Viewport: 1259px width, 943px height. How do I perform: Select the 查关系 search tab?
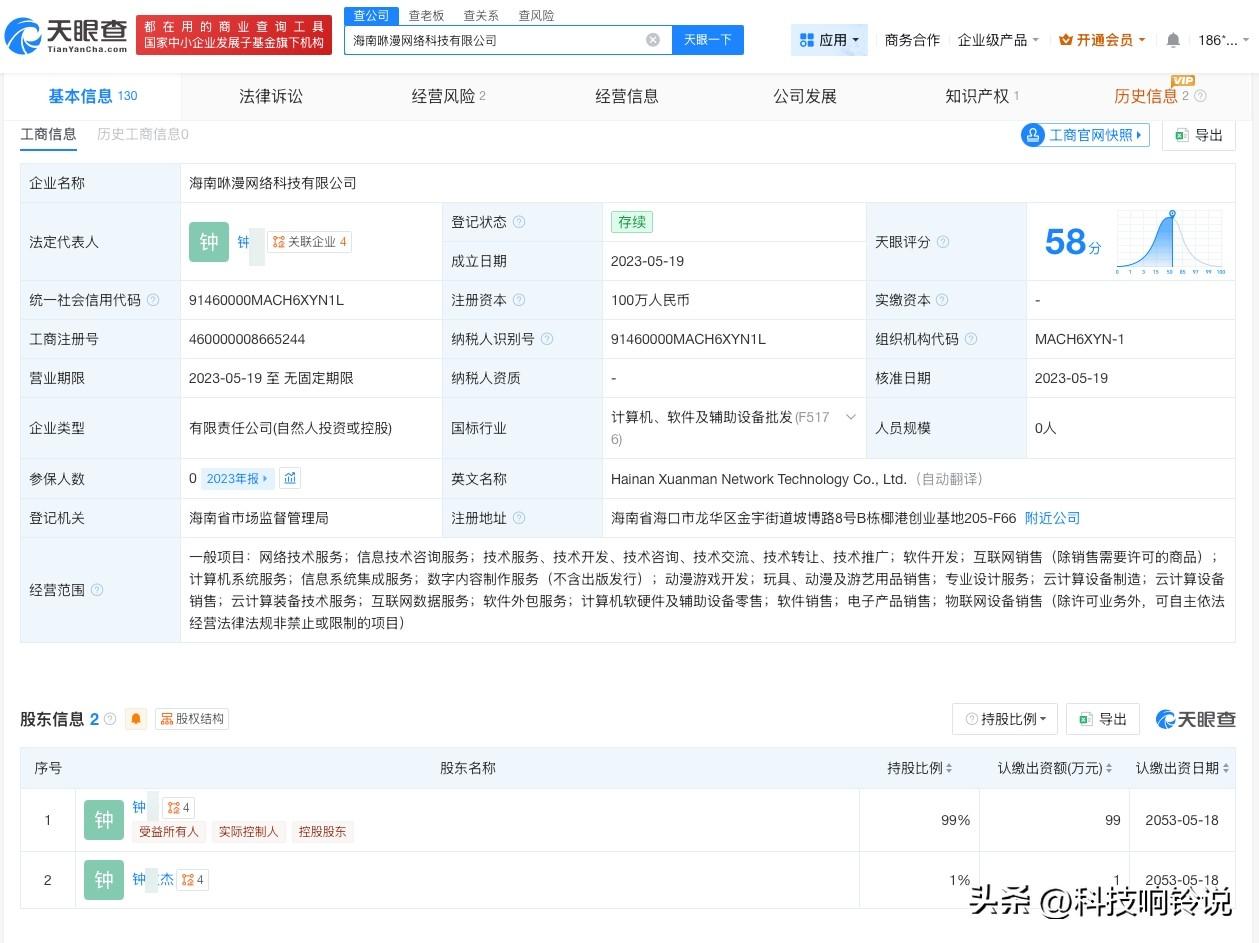[x=481, y=16]
